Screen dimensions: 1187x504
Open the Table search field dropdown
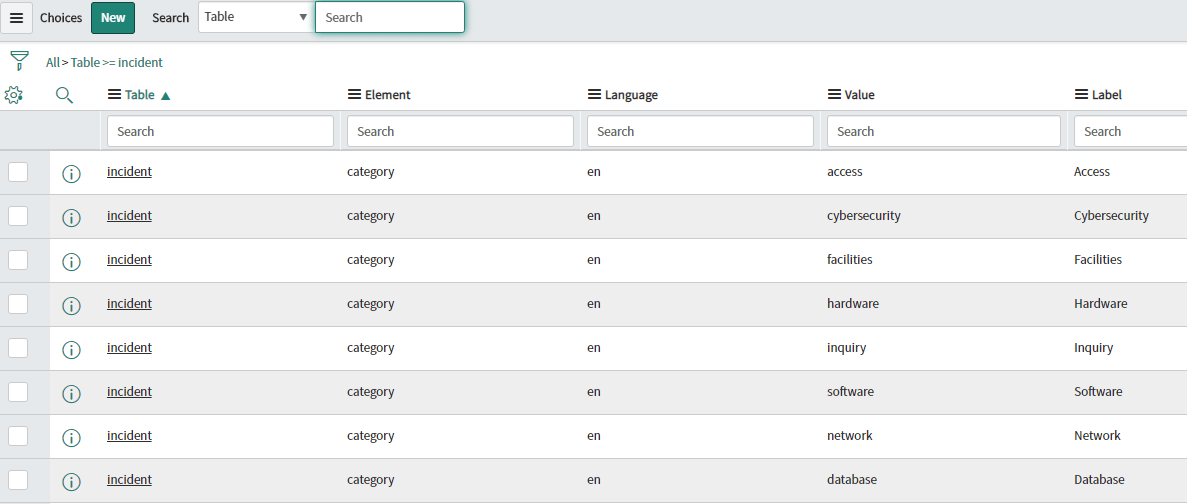tap(256, 17)
